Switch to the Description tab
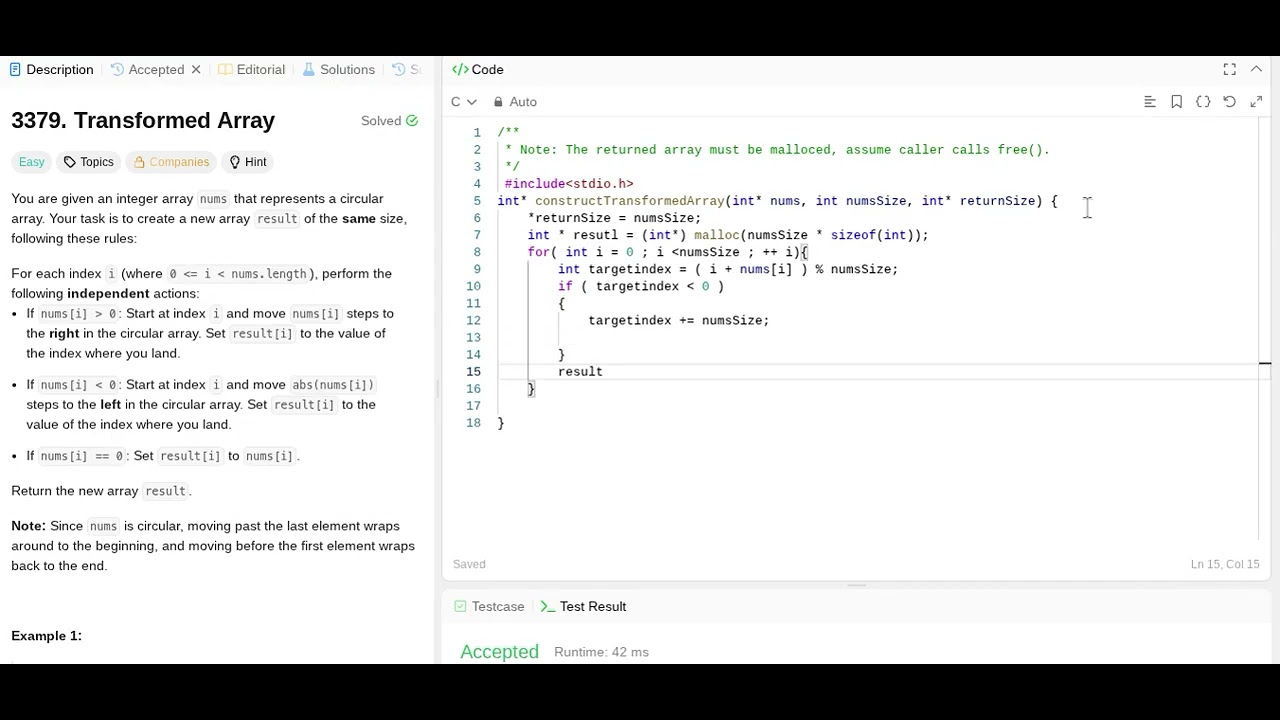1280x720 pixels. [x=52, y=69]
